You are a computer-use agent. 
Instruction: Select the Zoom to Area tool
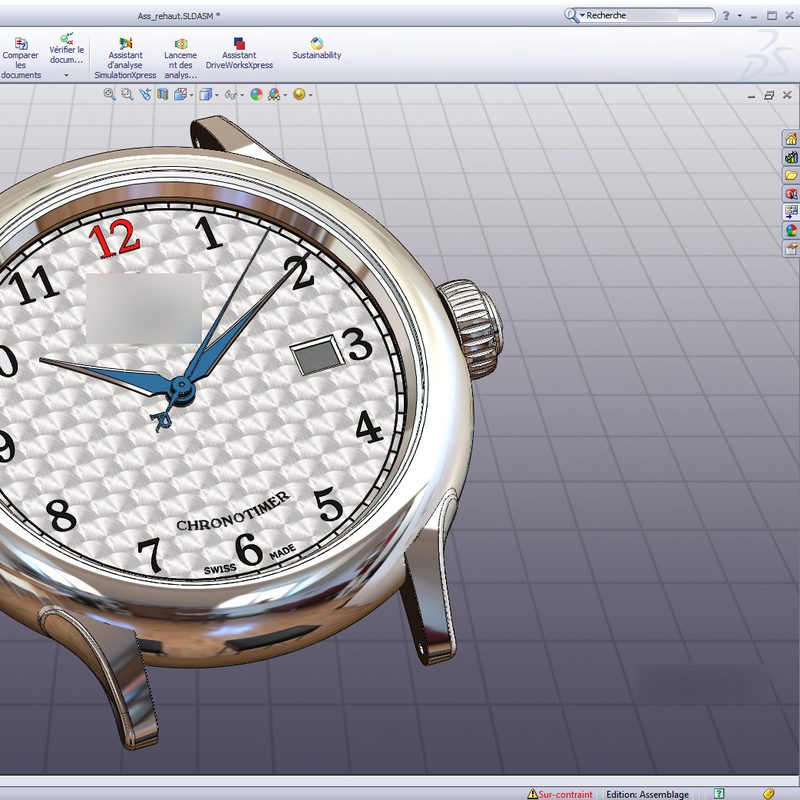pyautogui.click(x=127, y=94)
